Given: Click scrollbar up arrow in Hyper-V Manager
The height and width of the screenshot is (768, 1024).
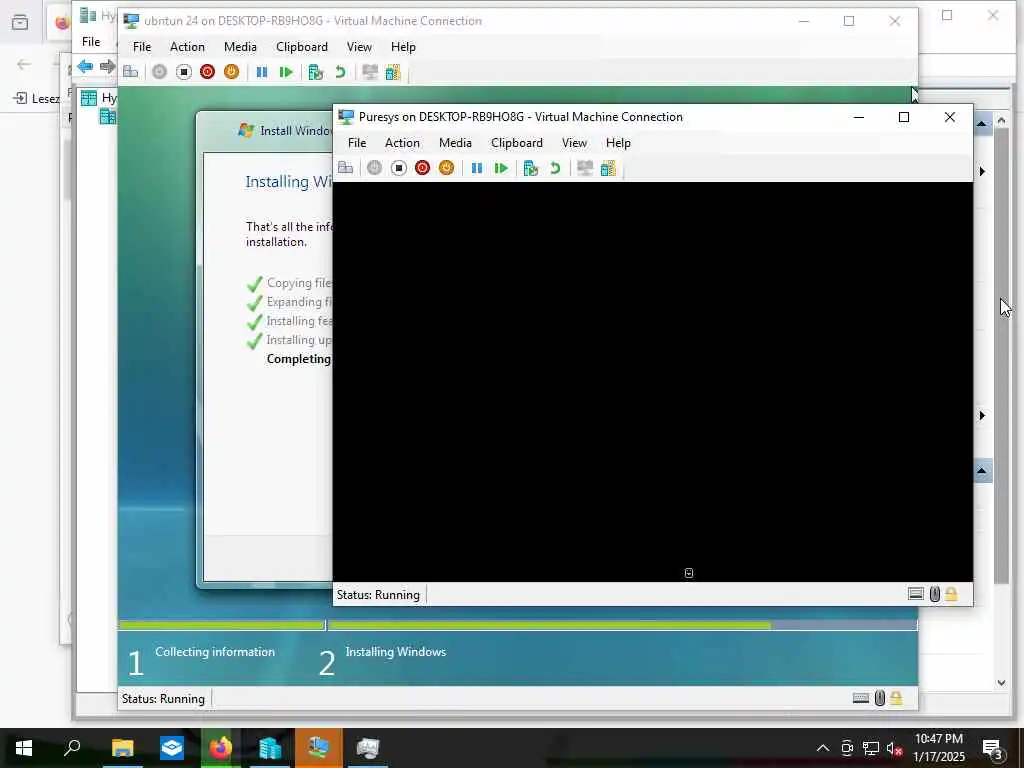Looking at the screenshot, I should click(1001, 121).
